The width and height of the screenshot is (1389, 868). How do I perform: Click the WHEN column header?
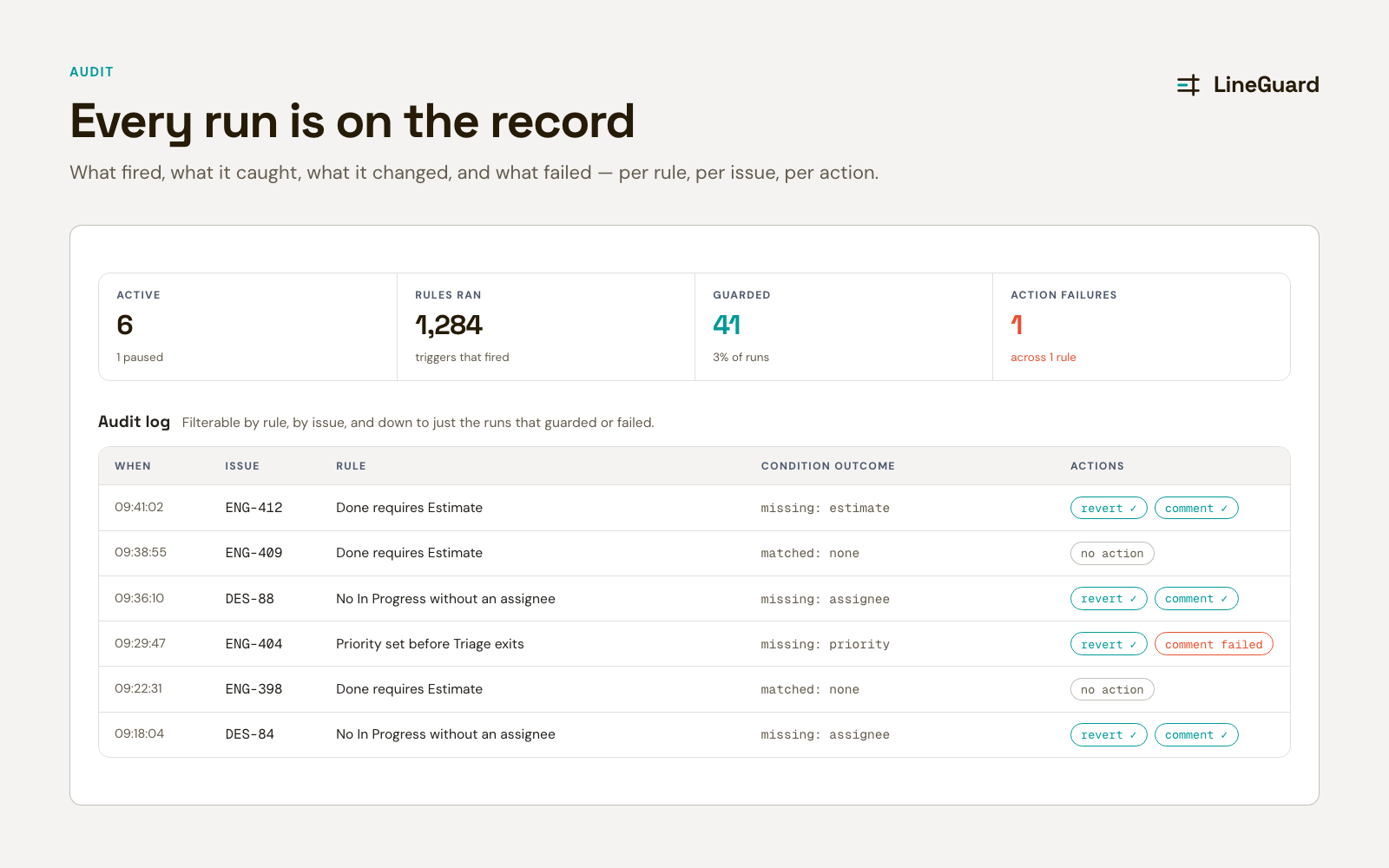coord(133,466)
